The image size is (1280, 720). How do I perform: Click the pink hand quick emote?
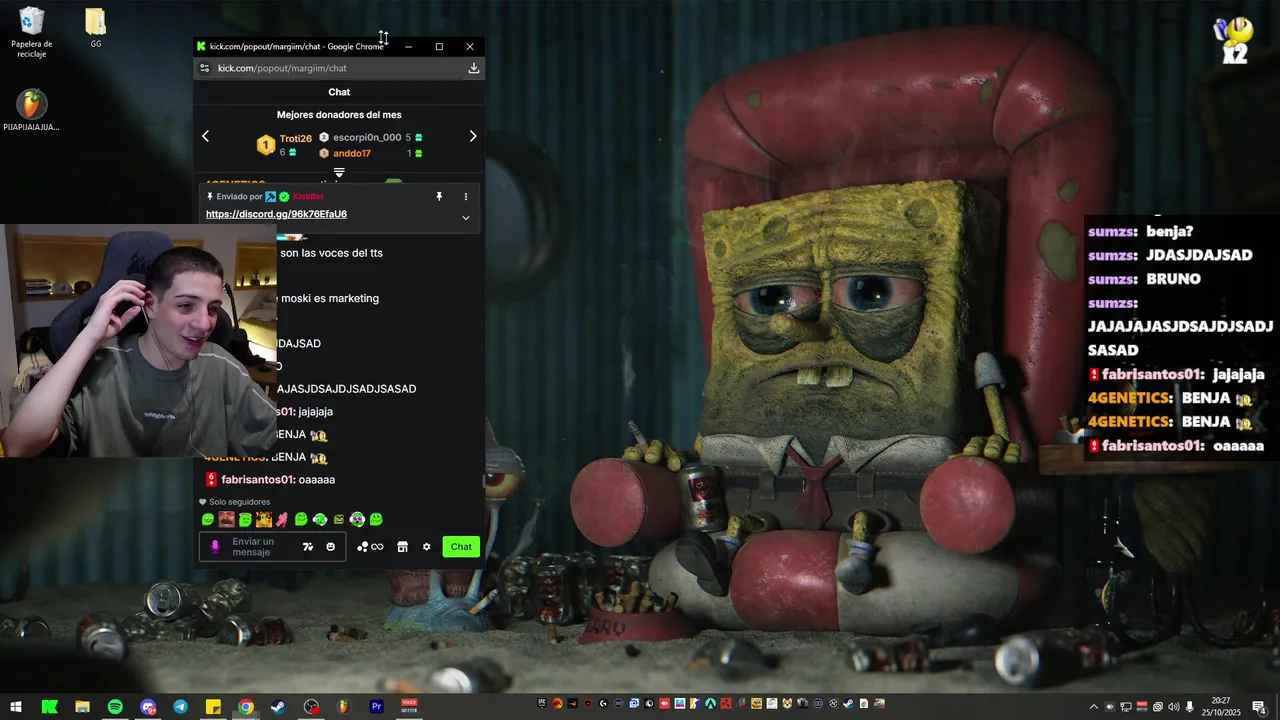[x=282, y=519]
